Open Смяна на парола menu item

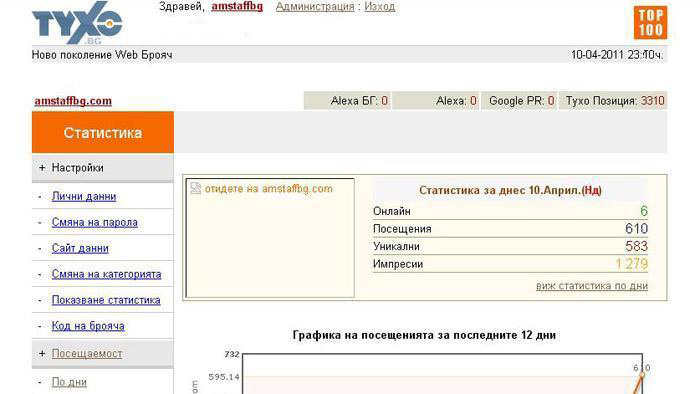pos(95,222)
